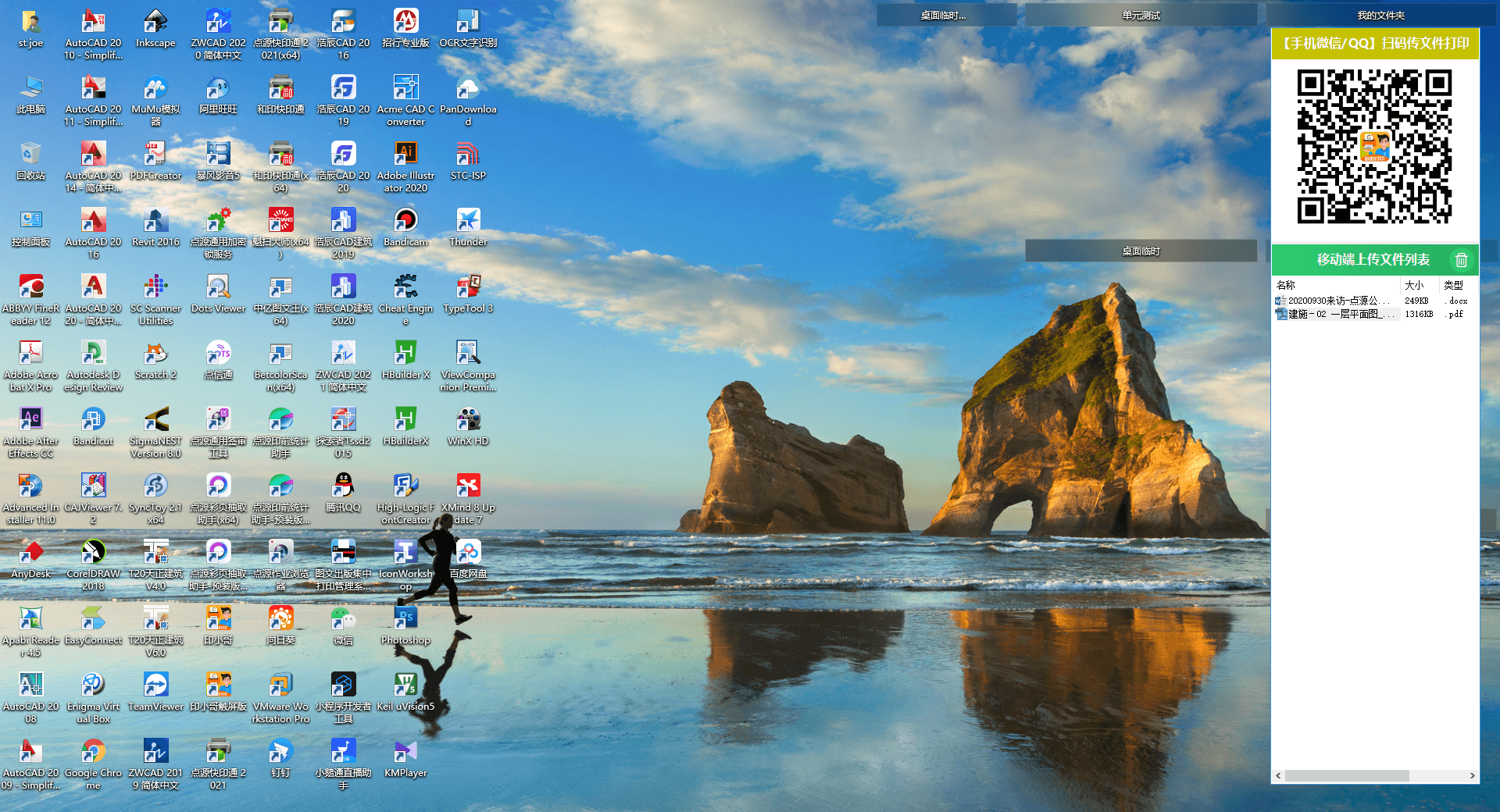Click the trash icon beside 移动端上传文件列表
This screenshot has width=1500, height=812.
(x=1461, y=260)
